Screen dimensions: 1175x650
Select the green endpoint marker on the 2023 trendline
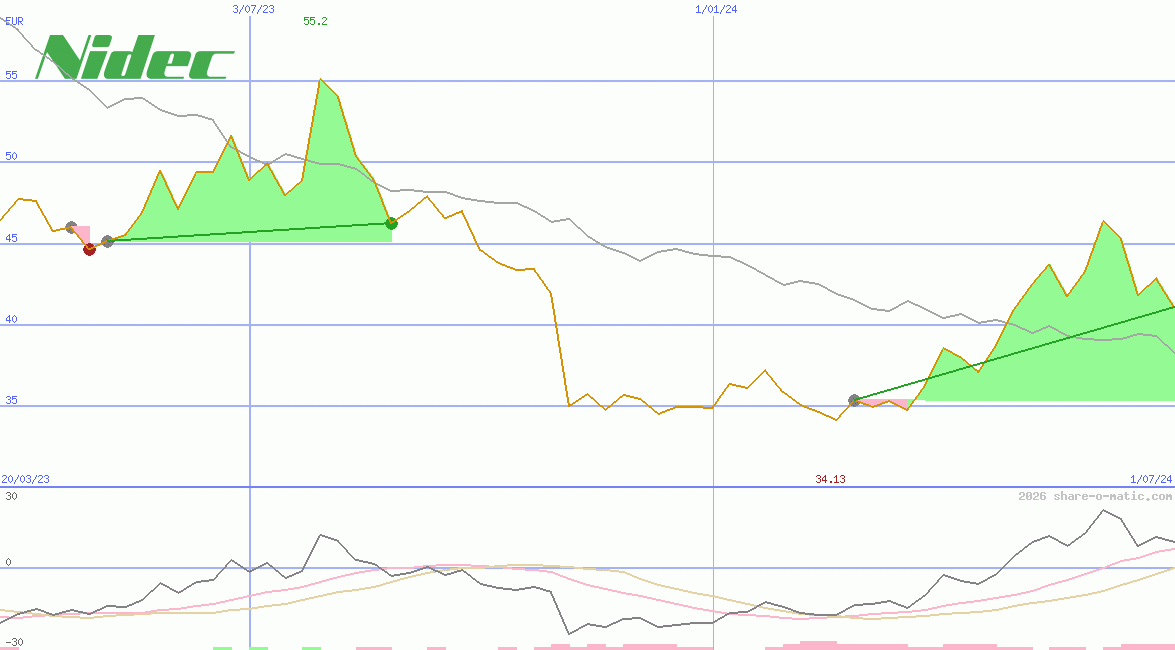coord(391,224)
